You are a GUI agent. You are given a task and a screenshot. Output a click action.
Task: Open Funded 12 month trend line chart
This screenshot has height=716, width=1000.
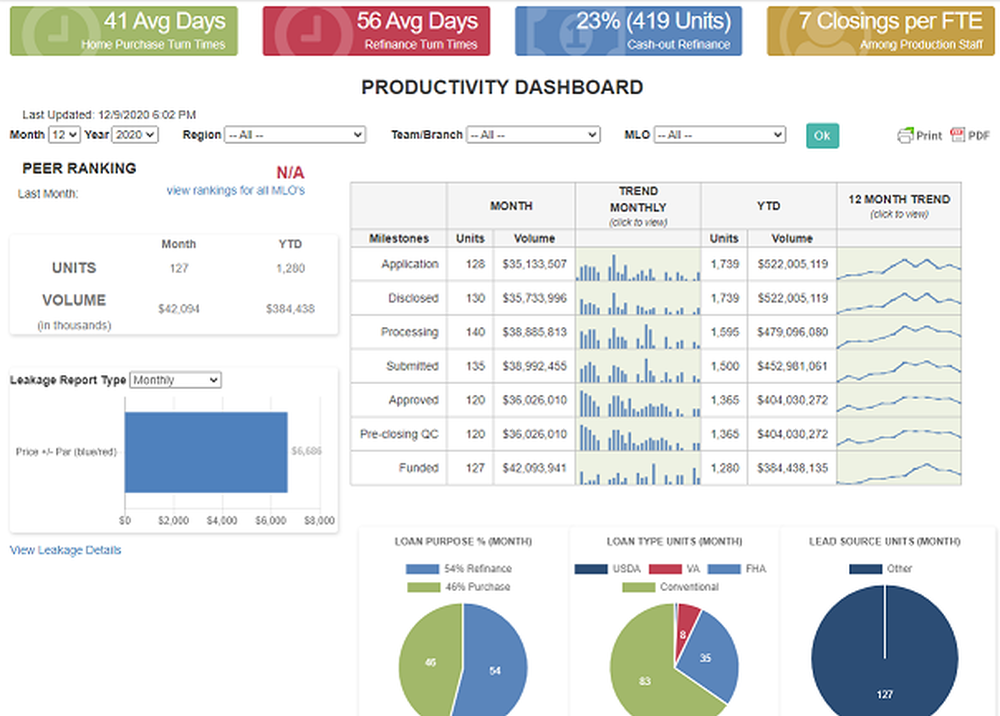pos(899,468)
